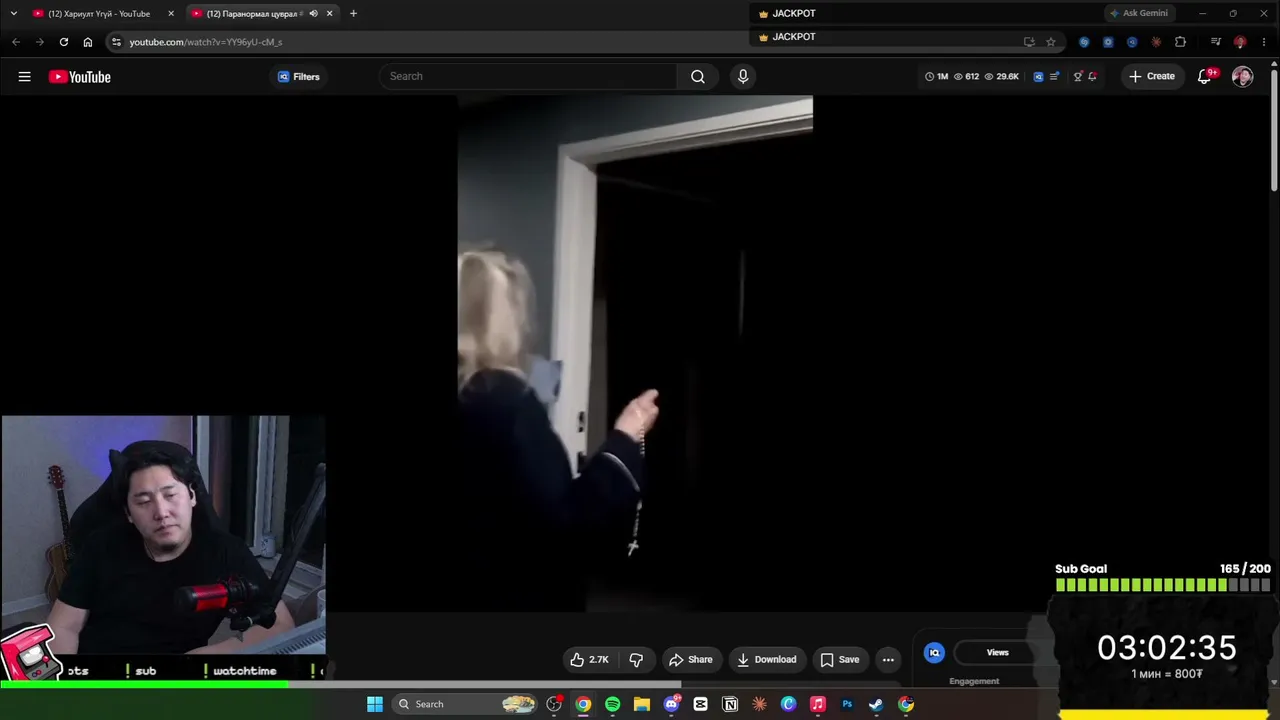The height and width of the screenshot is (720, 1280).
Task: Download the video
Action: point(767,660)
